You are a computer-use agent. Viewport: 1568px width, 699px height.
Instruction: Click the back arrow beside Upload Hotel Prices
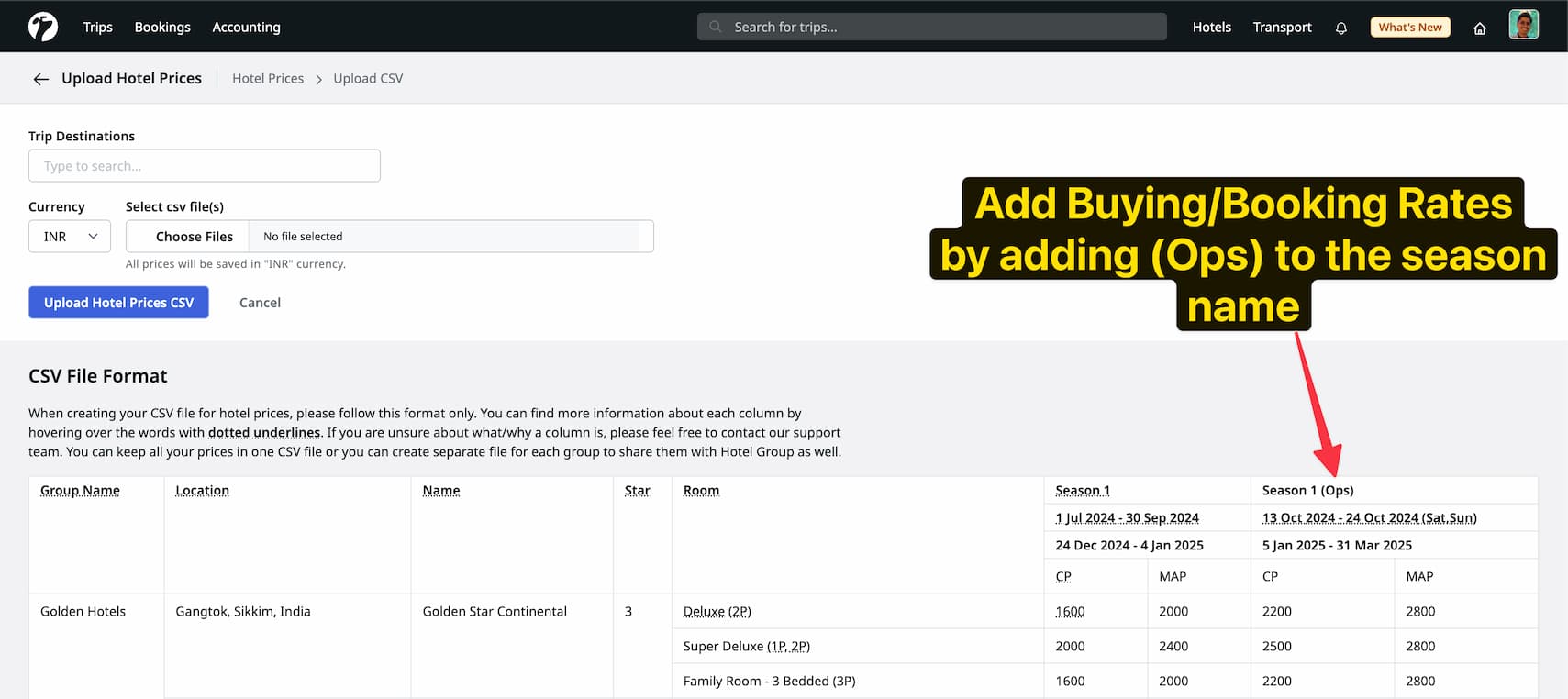[40, 79]
